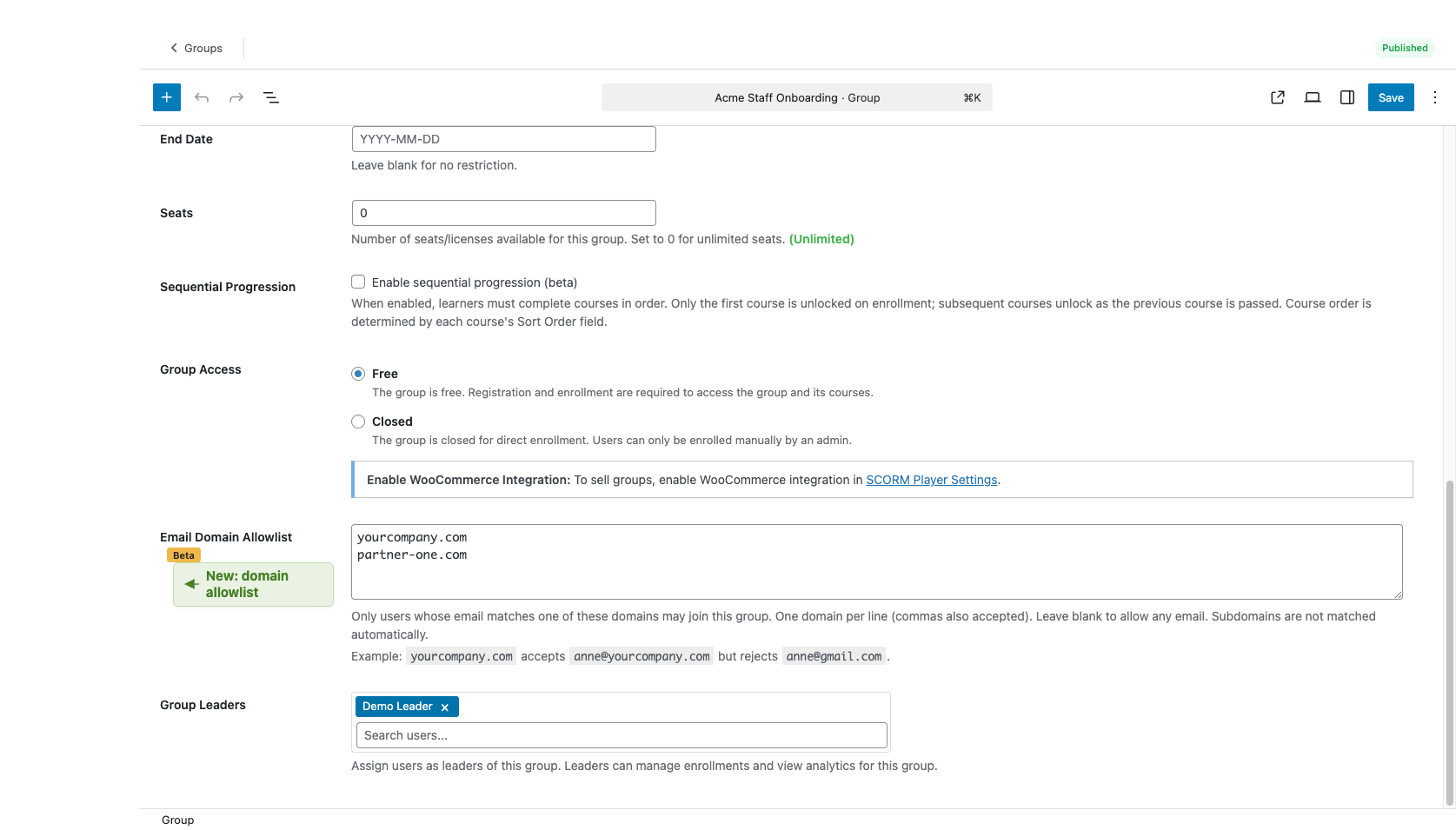
Task: Select the Closed group access option
Action: pyautogui.click(x=357, y=422)
